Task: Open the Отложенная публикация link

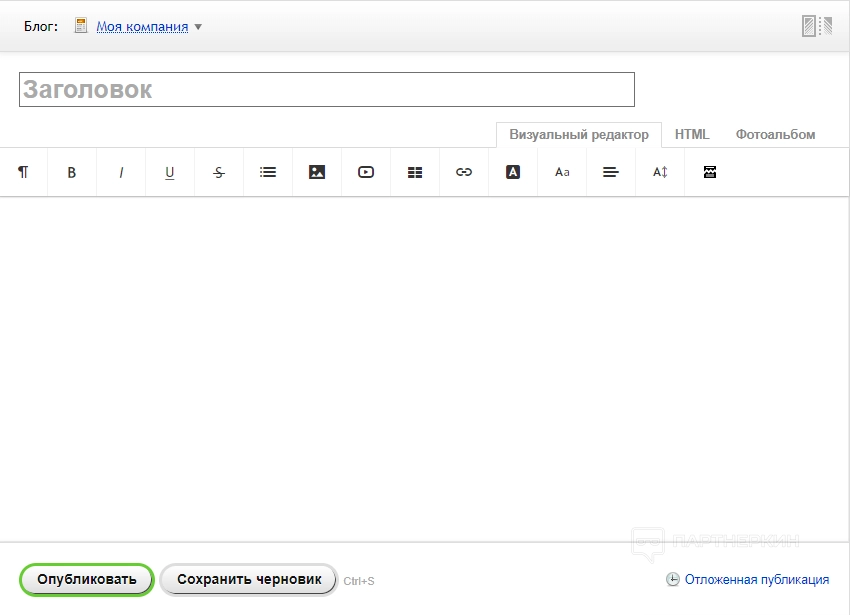Action: pyautogui.click(x=756, y=579)
